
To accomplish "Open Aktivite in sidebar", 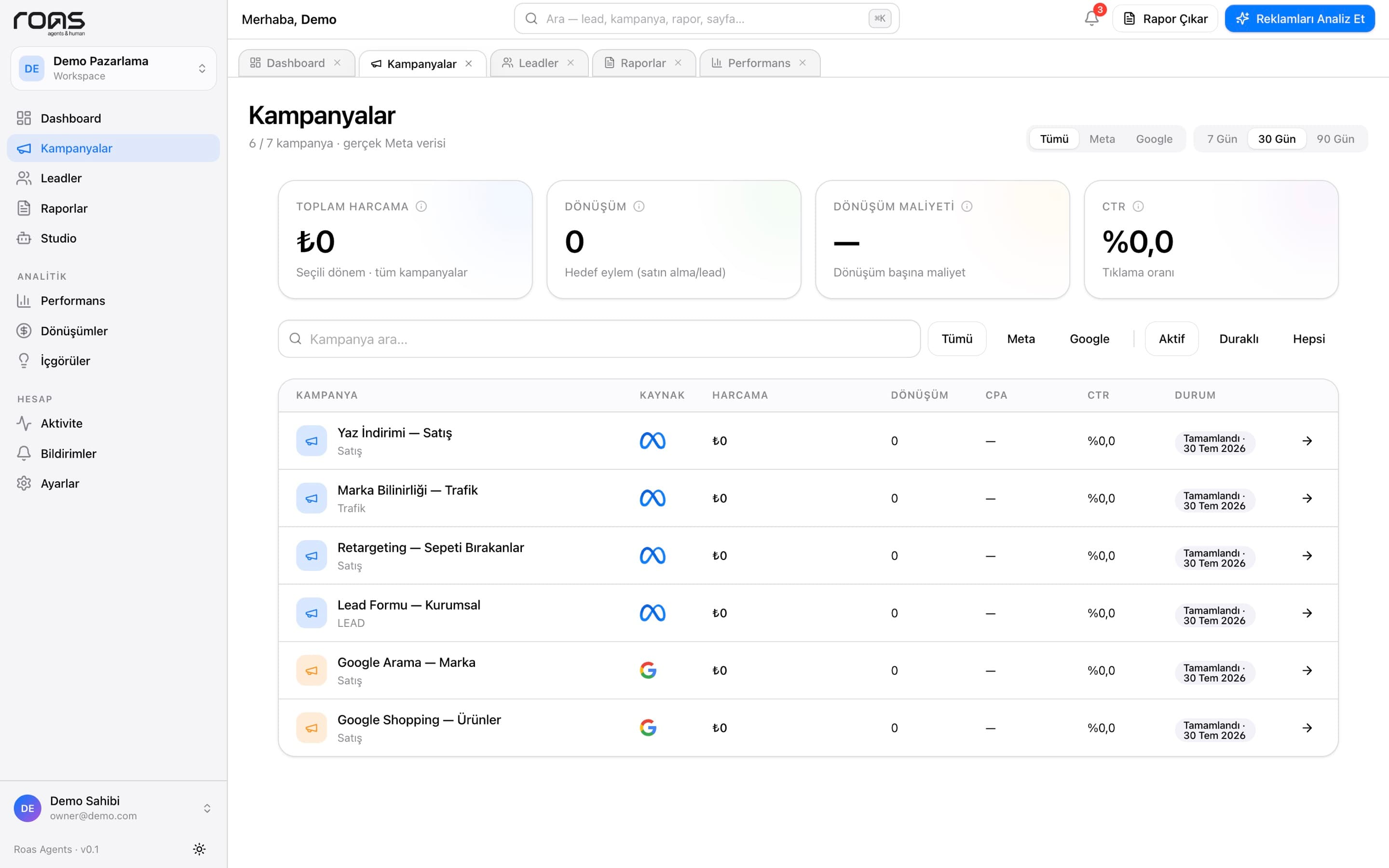I will [x=113, y=423].
